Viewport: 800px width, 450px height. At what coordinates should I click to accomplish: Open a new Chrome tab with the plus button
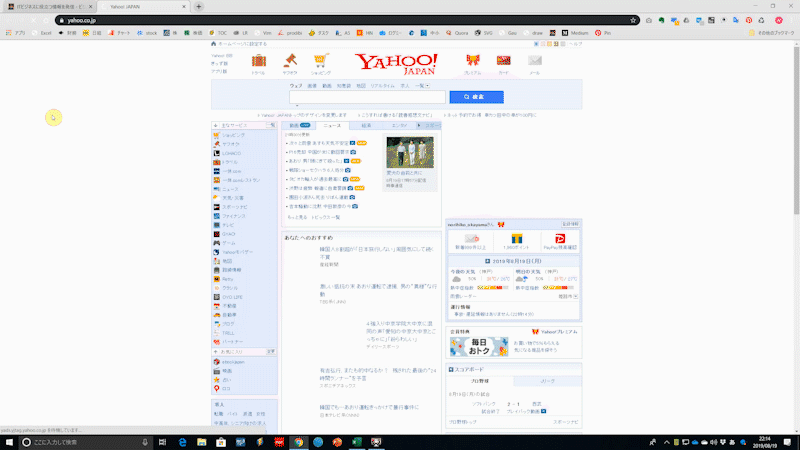pyautogui.click(x=199, y=7)
